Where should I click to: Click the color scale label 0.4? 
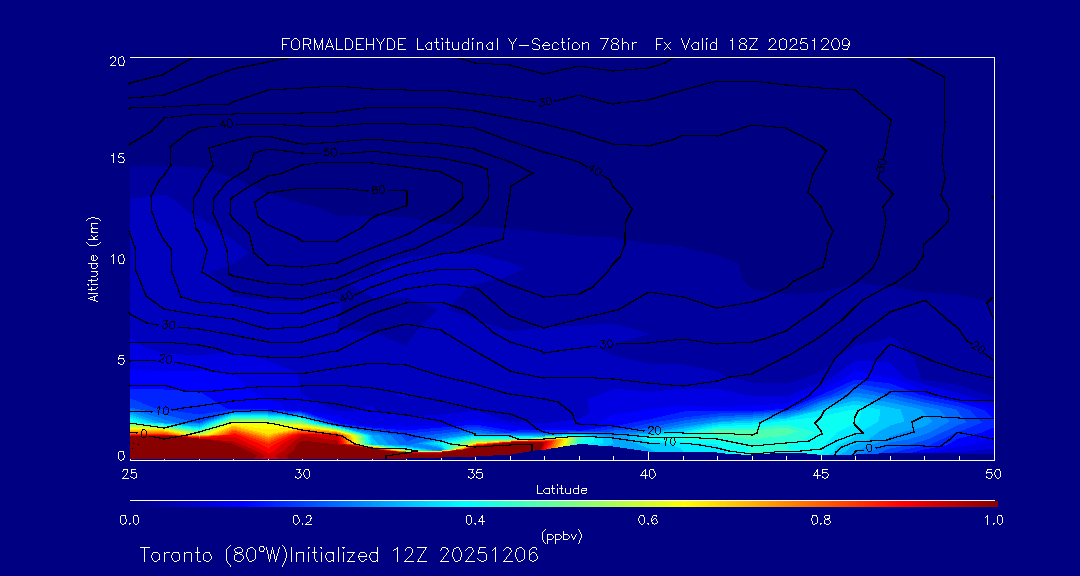475,520
